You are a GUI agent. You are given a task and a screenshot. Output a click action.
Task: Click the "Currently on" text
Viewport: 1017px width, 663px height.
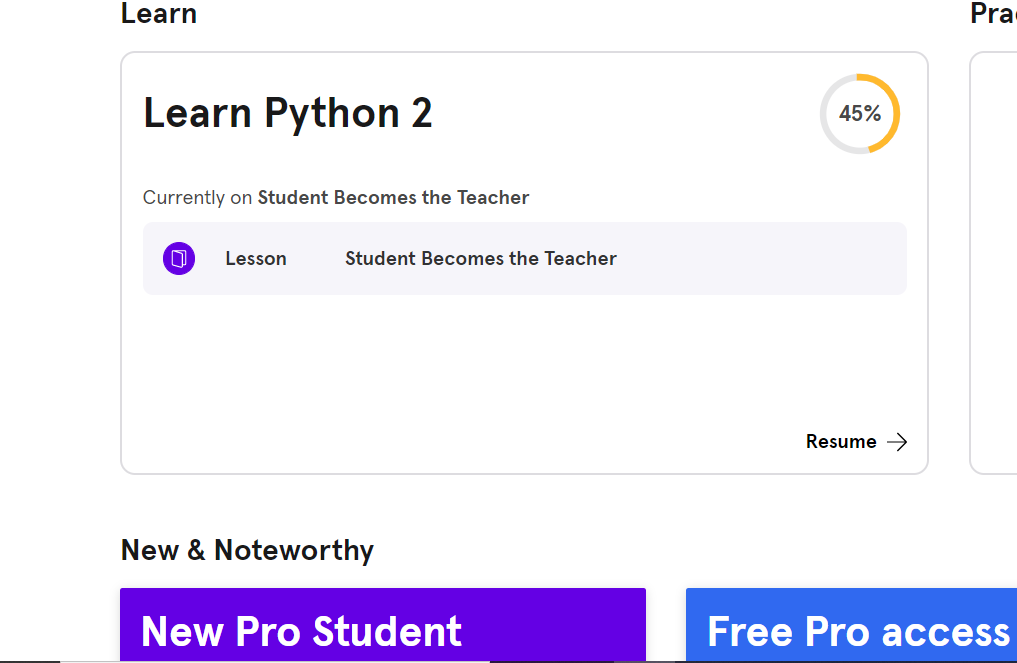coord(197,197)
